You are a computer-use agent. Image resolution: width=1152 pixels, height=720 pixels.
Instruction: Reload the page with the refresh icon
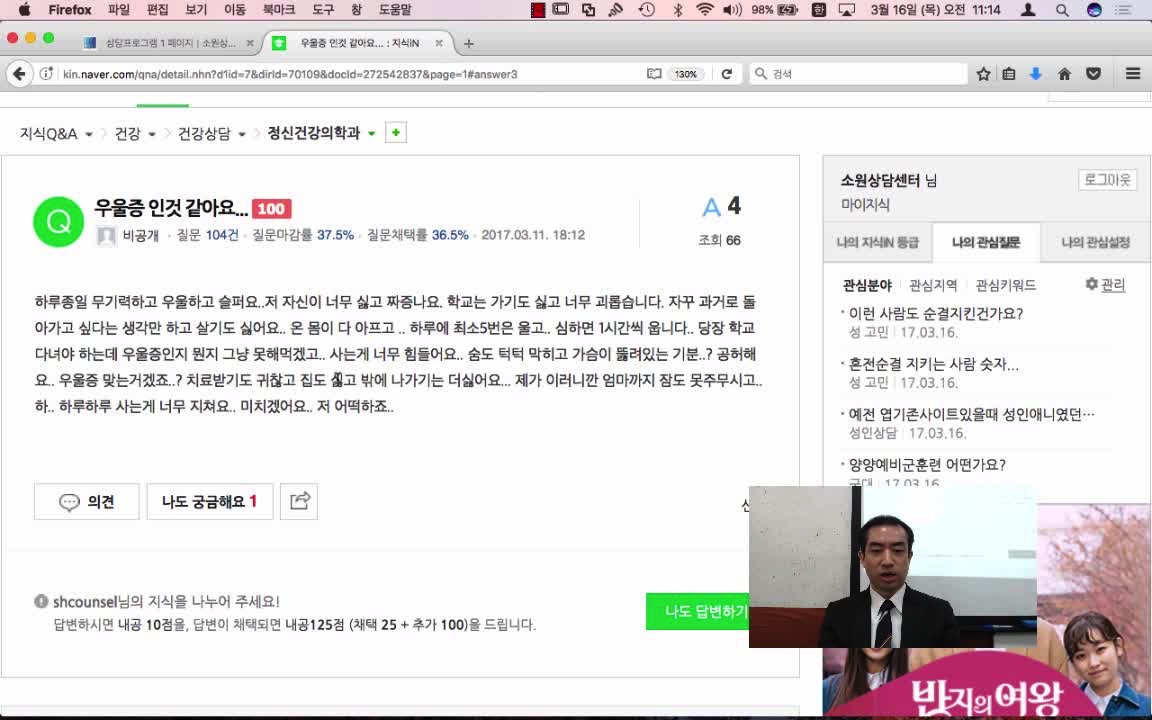click(x=727, y=74)
